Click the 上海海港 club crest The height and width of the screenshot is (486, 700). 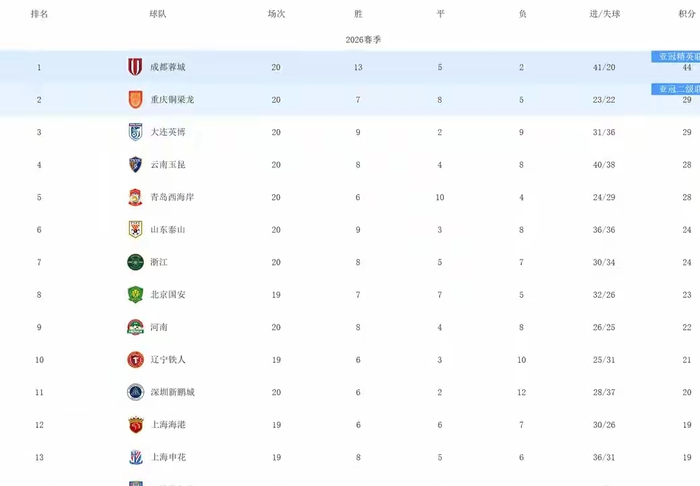pos(135,425)
